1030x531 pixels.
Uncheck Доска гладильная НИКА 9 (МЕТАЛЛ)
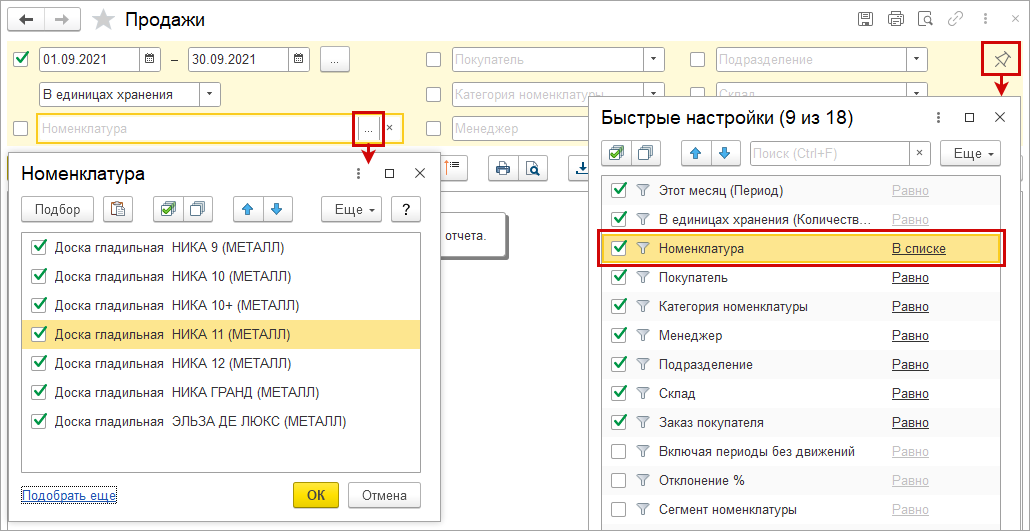[40, 247]
